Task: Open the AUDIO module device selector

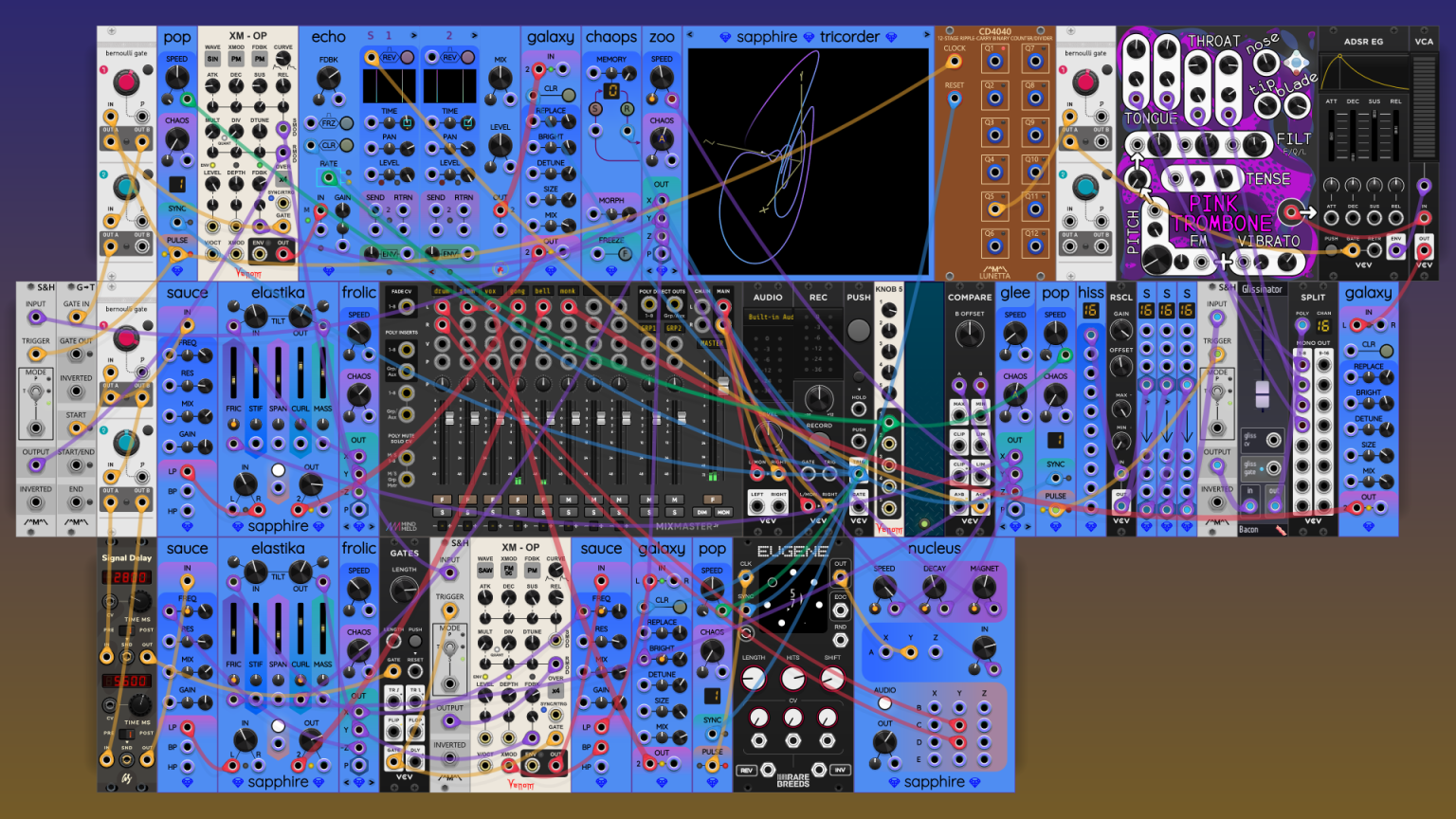Action: point(768,318)
